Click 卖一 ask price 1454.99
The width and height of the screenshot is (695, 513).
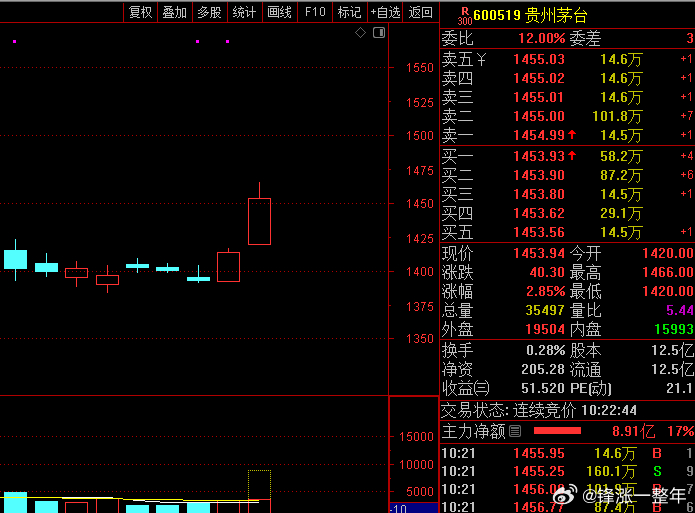pyautogui.click(x=539, y=135)
